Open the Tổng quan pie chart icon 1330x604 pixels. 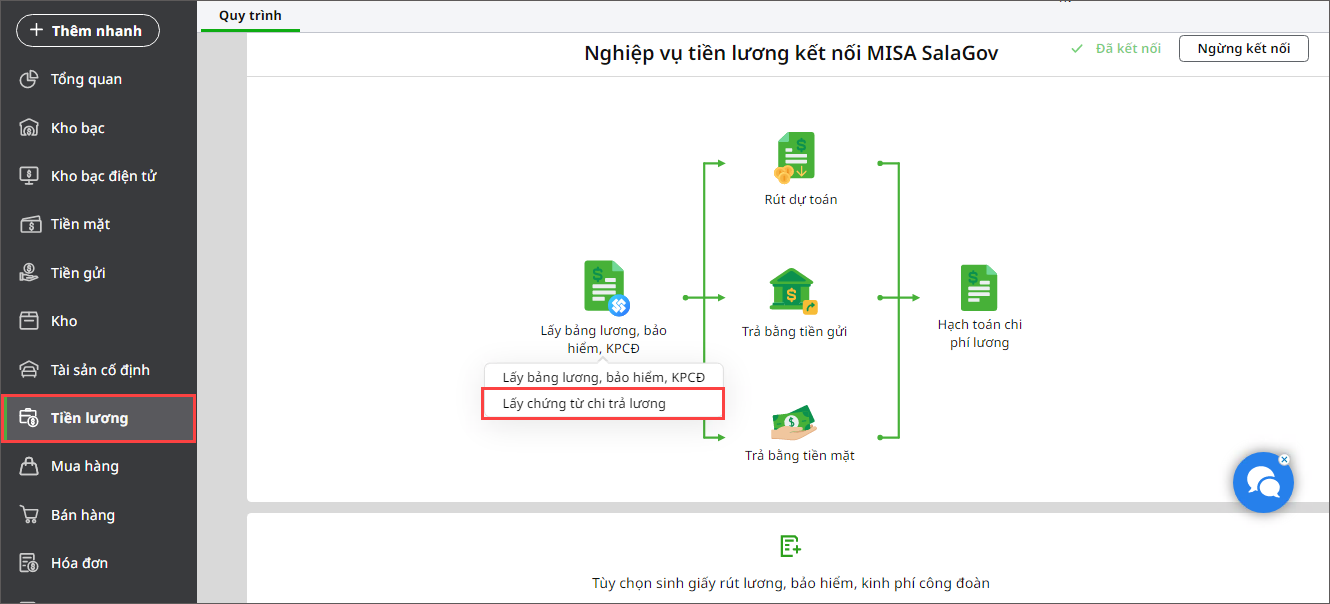tap(30, 79)
